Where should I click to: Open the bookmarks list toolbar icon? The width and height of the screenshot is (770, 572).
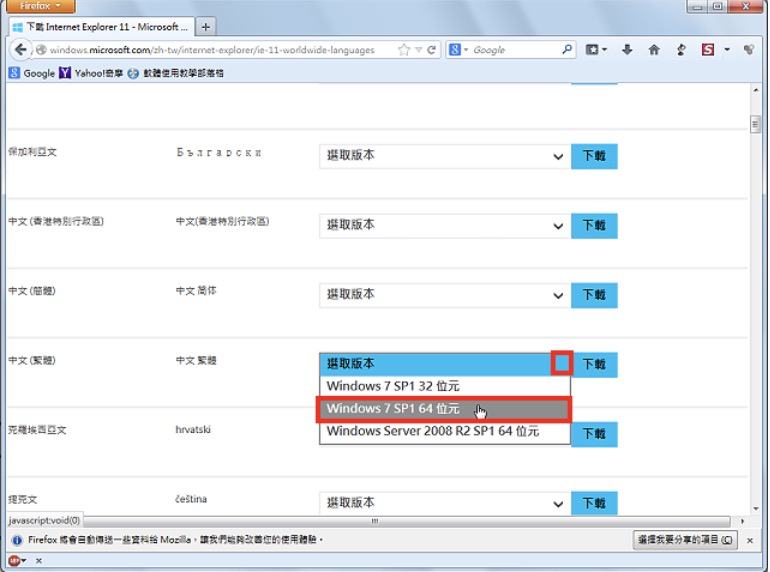[596, 50]
